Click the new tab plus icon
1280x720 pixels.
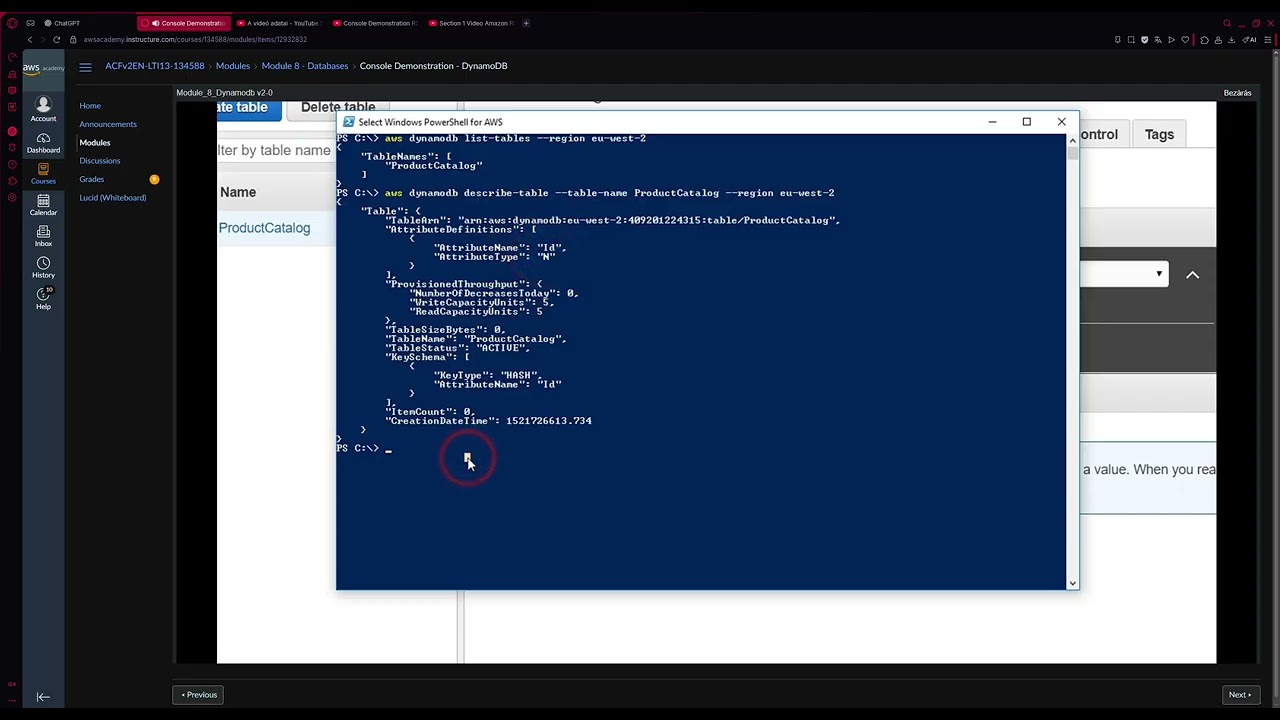pyautogui.click(x=526, y=23)
